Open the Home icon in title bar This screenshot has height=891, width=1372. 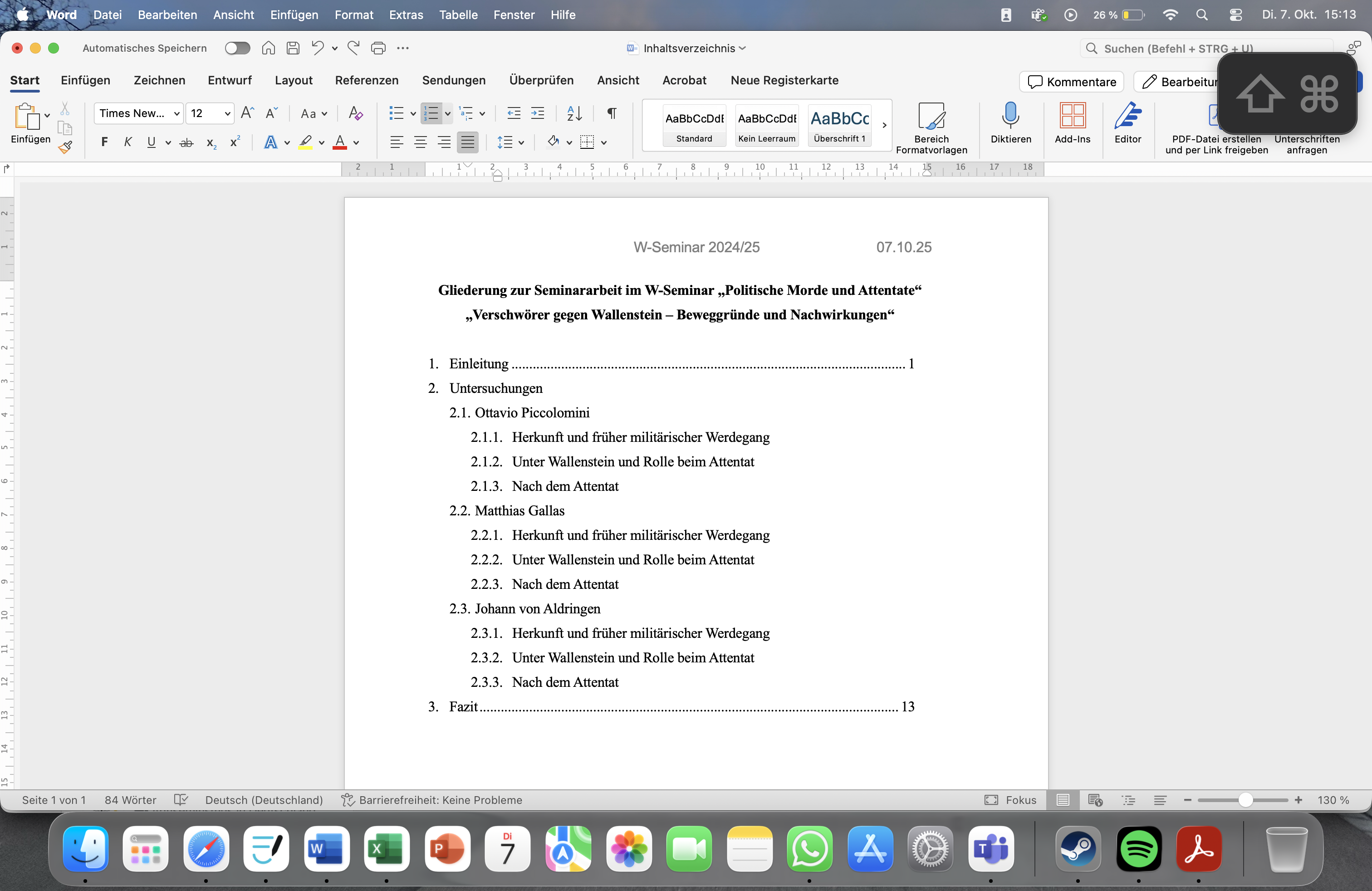click(x=268, y=49)
